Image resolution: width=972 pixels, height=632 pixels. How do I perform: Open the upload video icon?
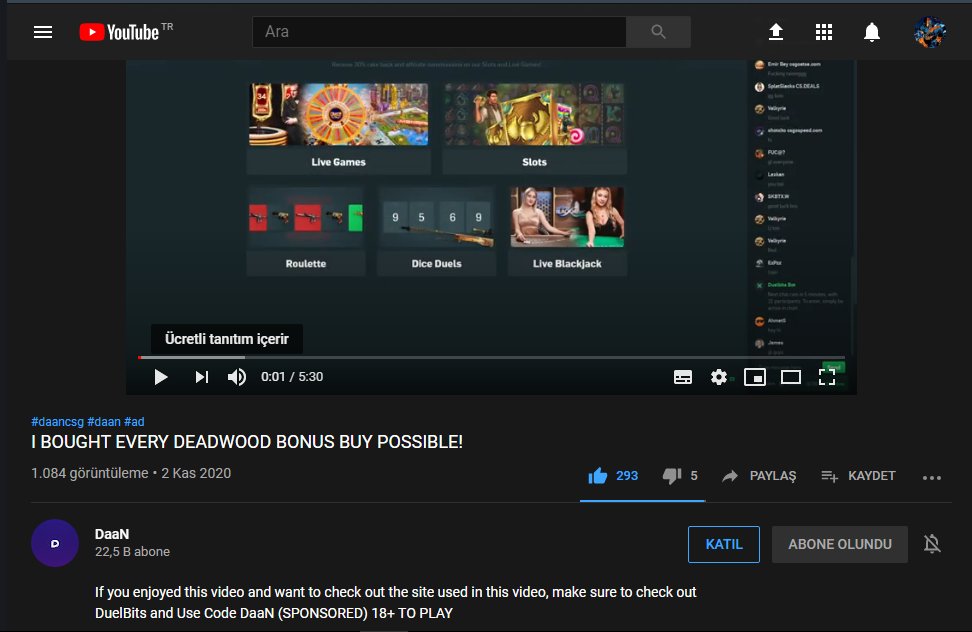(775, 32)
